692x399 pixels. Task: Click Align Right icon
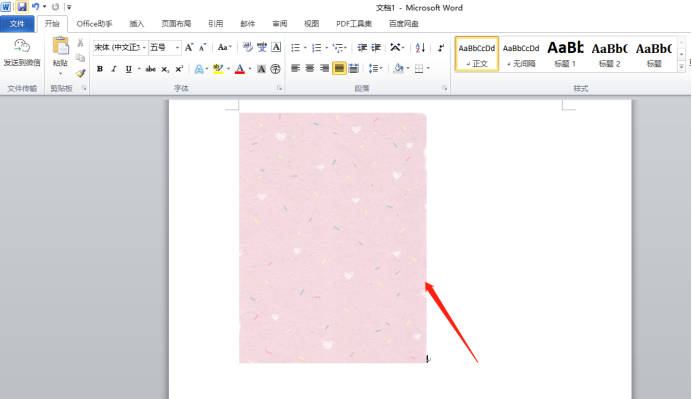click(x=324, y=68)
